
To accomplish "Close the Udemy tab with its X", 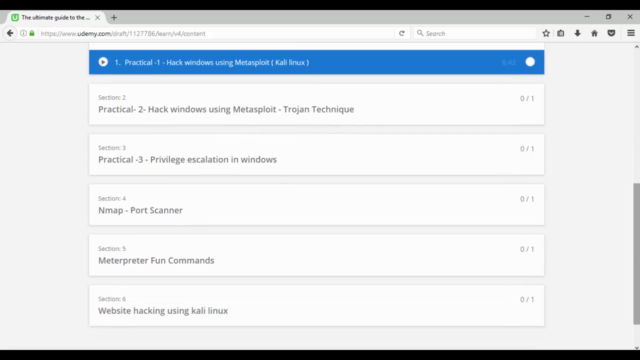I will tap(98, 18).
